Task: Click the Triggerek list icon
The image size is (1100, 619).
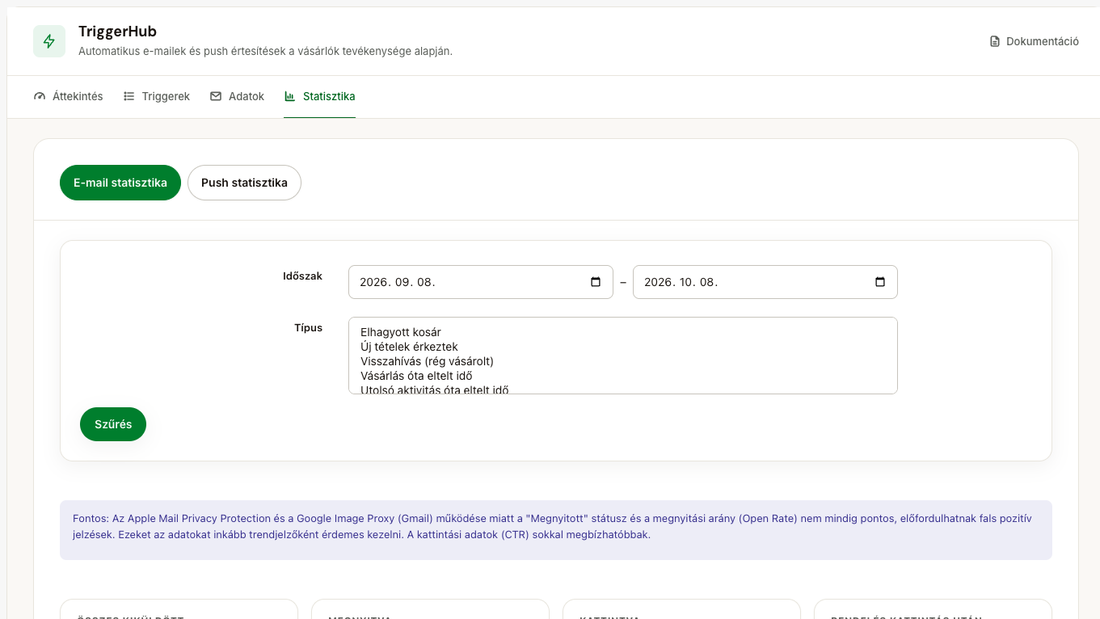Action: pyautogui.click(x=128, y=96)
